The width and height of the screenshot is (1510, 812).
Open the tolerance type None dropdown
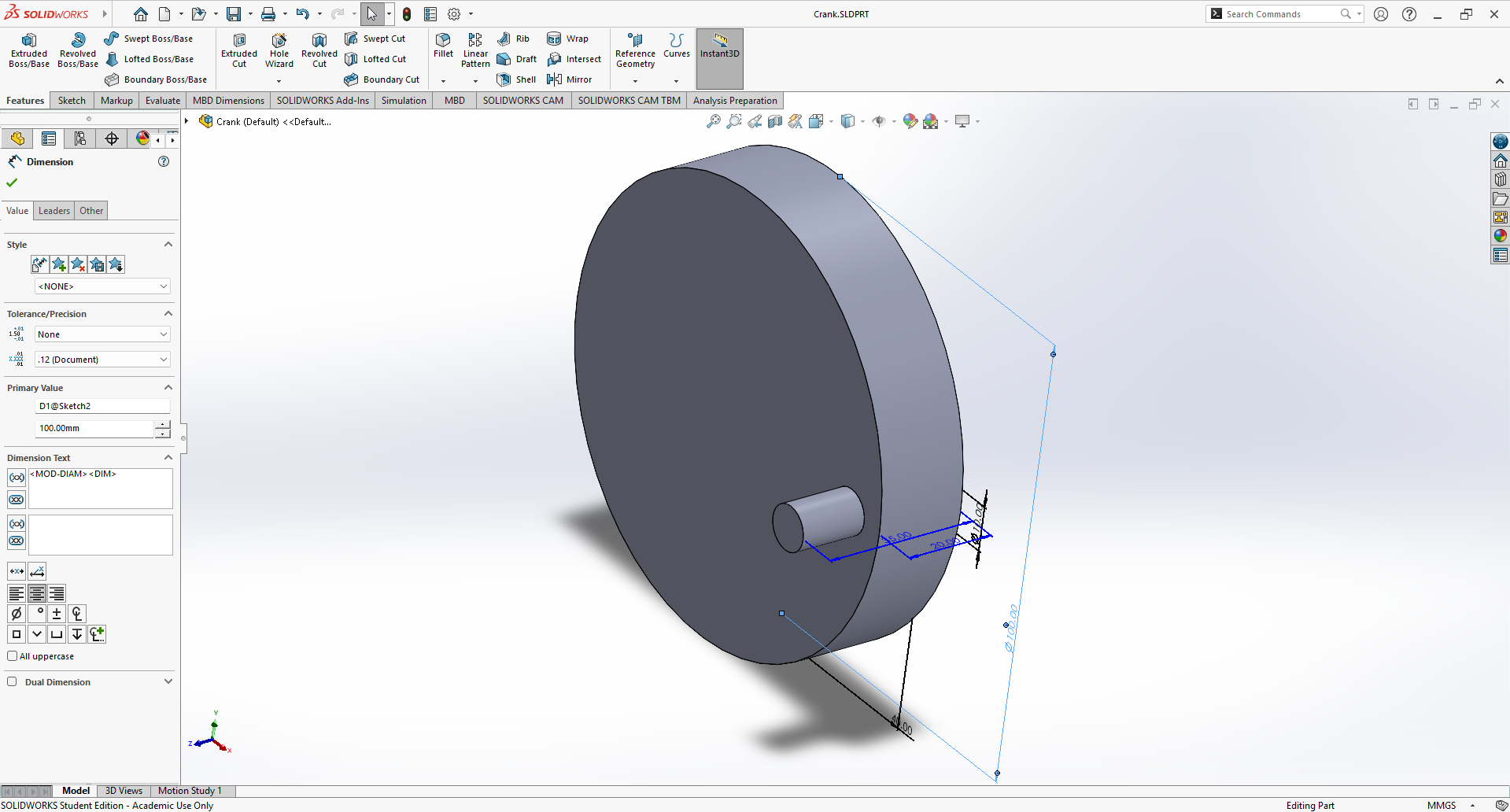coord(102,334)
